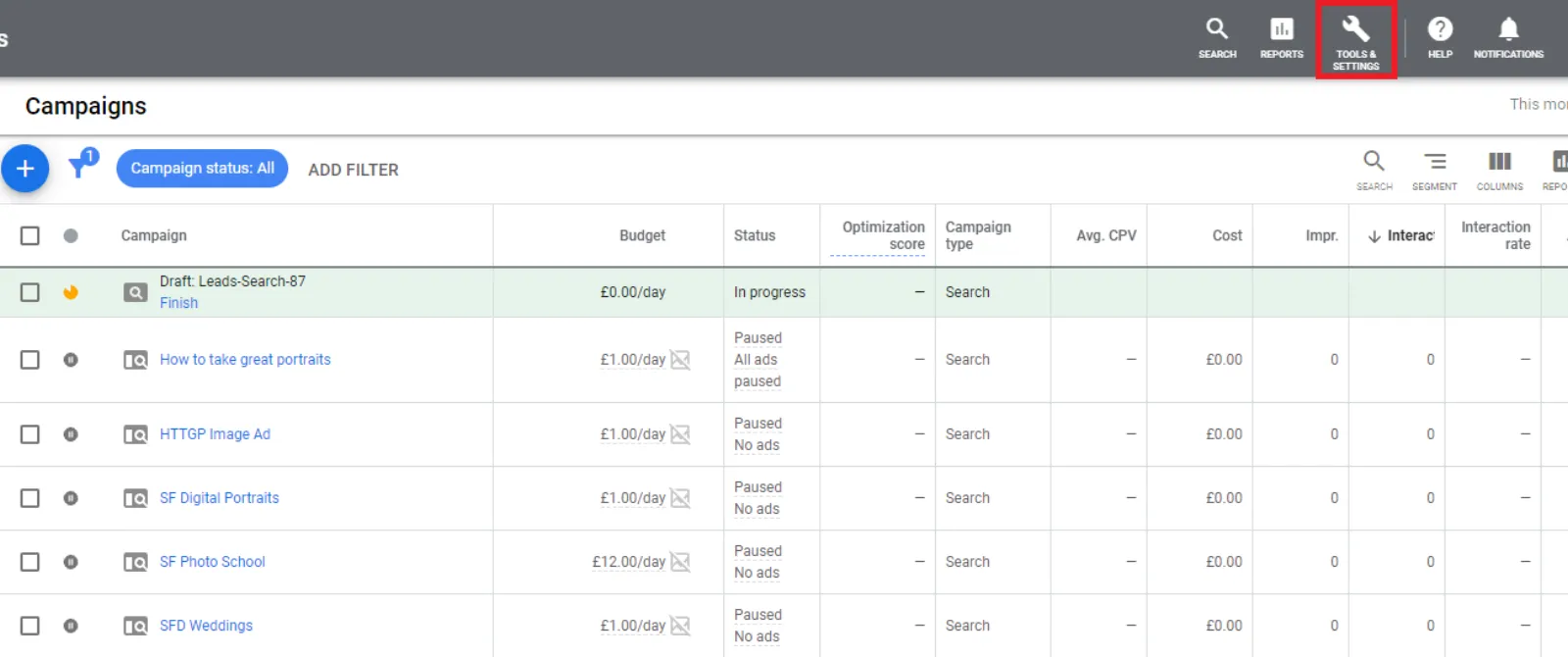This screenshot has width=1568, height=657.
Task: Click the Finish link under draft campaign
Action: click(x=178, y=303)
